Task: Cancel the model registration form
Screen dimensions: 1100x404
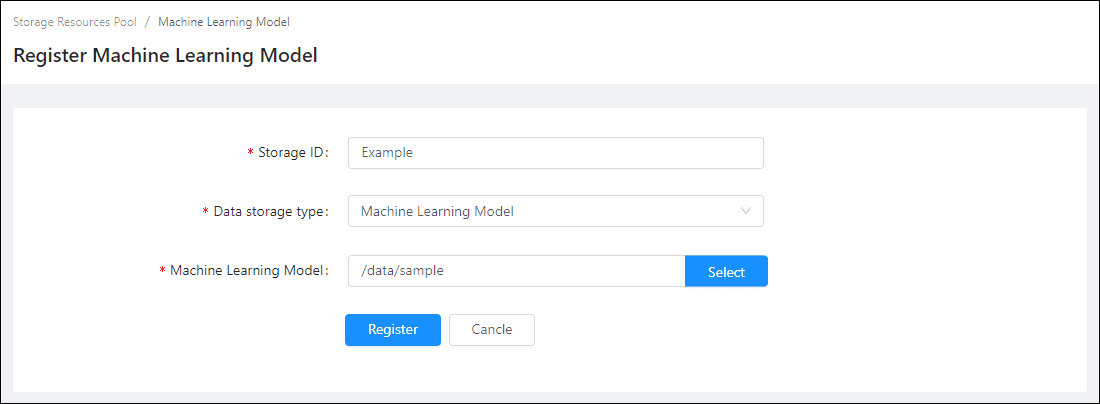Action: [x=491, y=330]
